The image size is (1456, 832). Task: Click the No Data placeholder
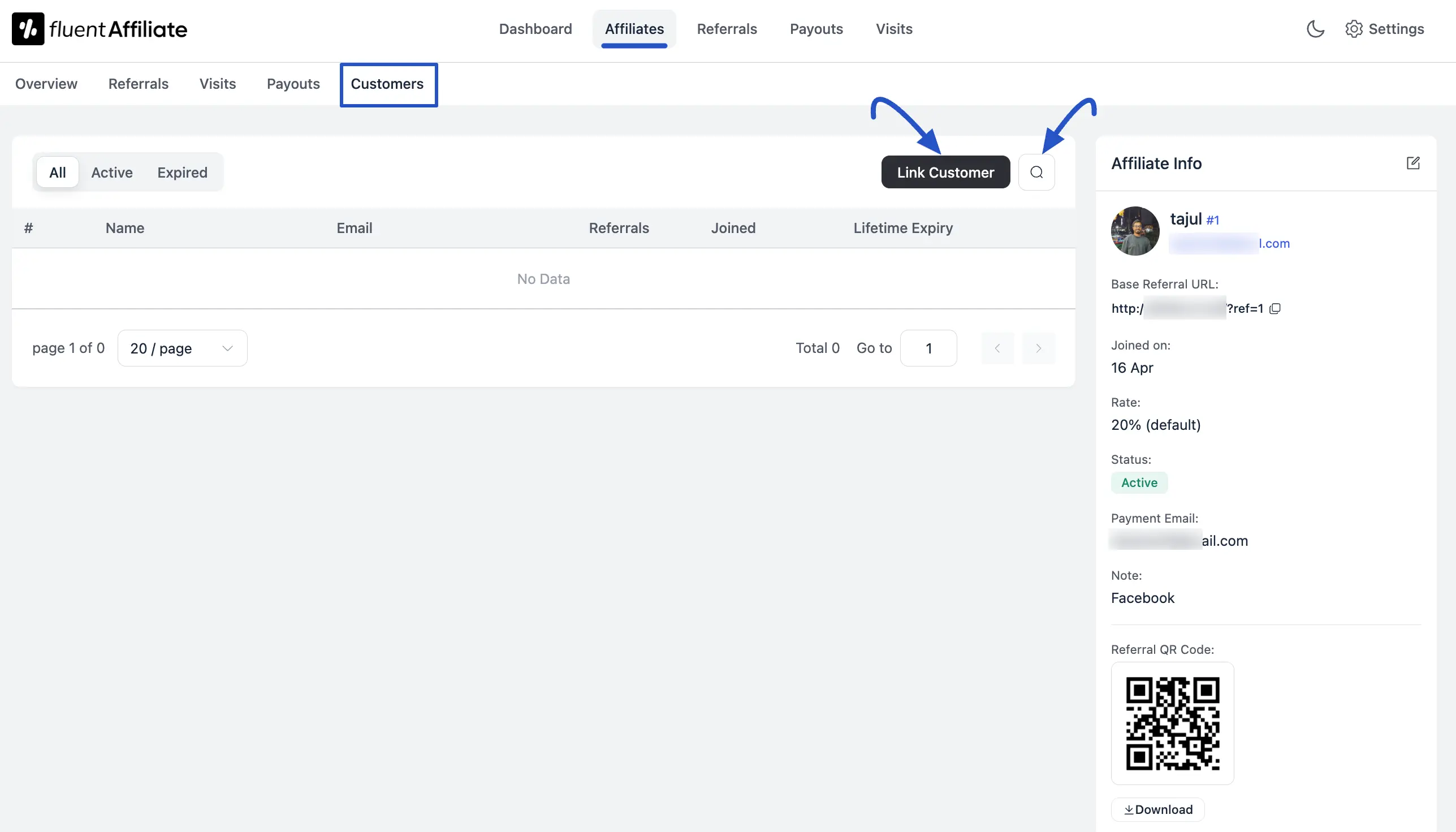click(x=543, y=279)
